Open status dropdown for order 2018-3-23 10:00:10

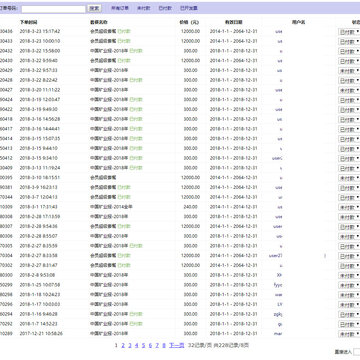point(349,42)
